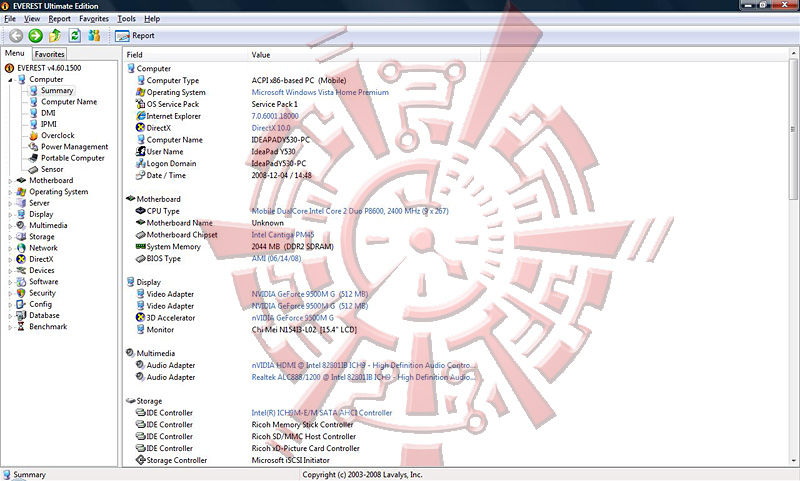800x481 pixels.
Task: Click the Value column header
Action: [x=364, y=55]
